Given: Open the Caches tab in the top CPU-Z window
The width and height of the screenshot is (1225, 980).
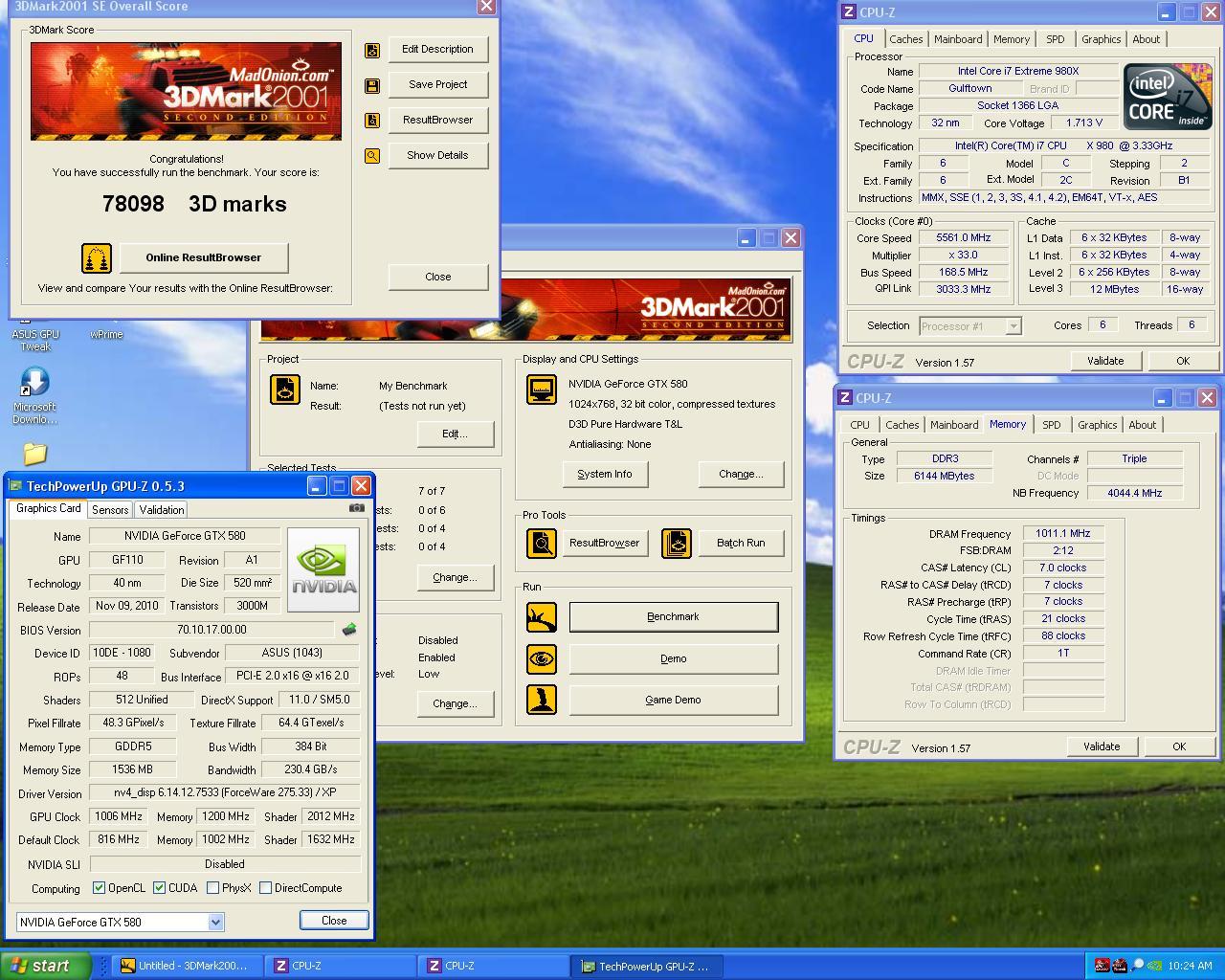Looking at the screenshot, I should pyautogui.click(x=905, y=39).
